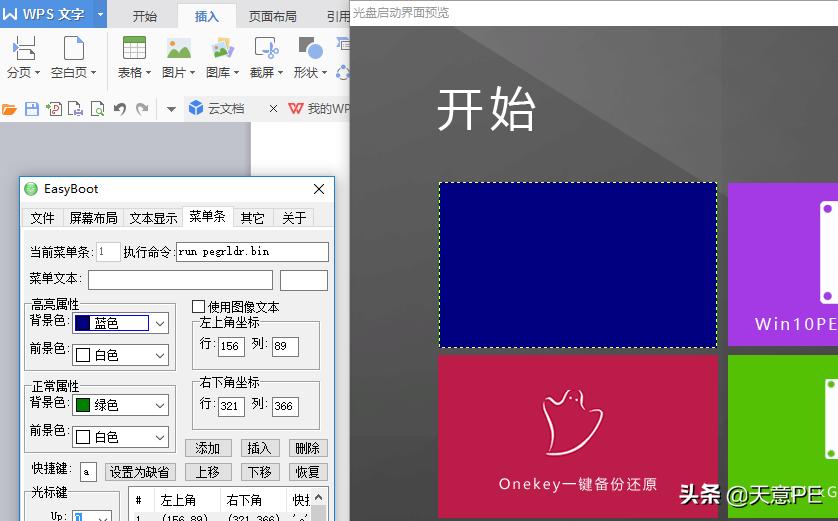The height and width of the screenshot is (521, 838).
Task: Switch to EasyBoot 屏幕布局 tab
Action: coord(94,218)
